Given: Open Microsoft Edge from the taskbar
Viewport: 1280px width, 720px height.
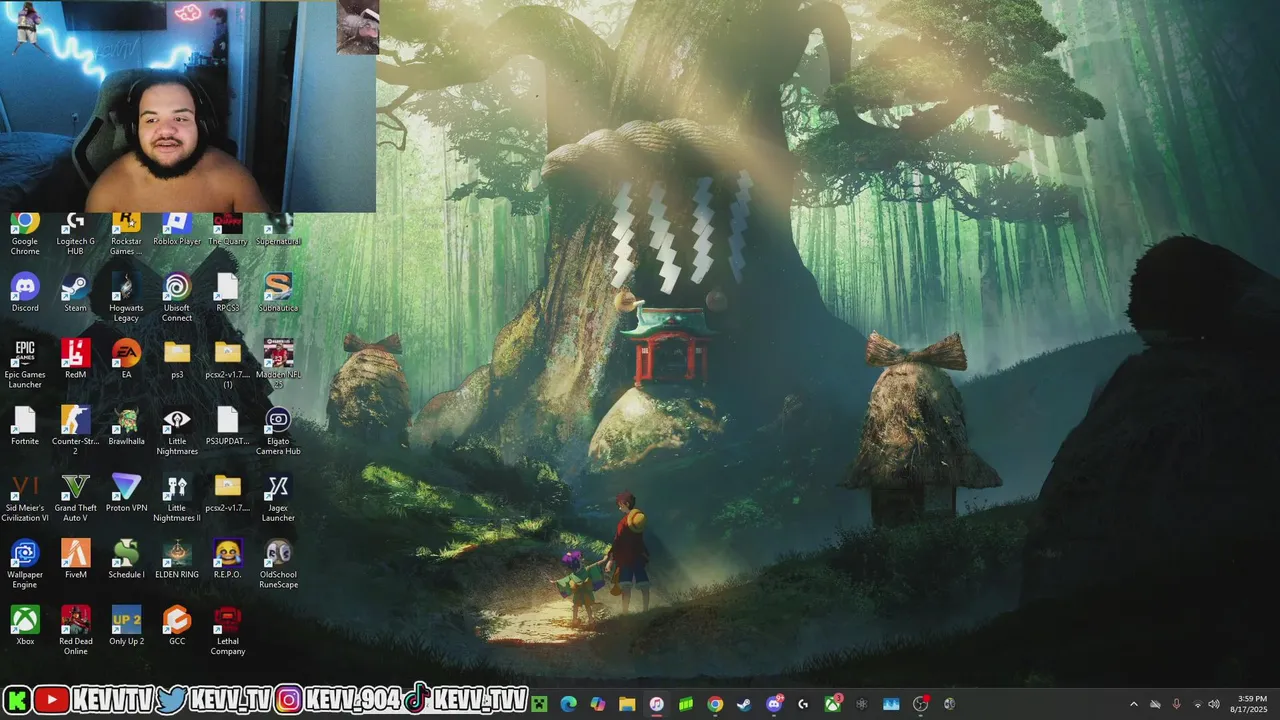Looking at the screenshot, I should point(568,704).
